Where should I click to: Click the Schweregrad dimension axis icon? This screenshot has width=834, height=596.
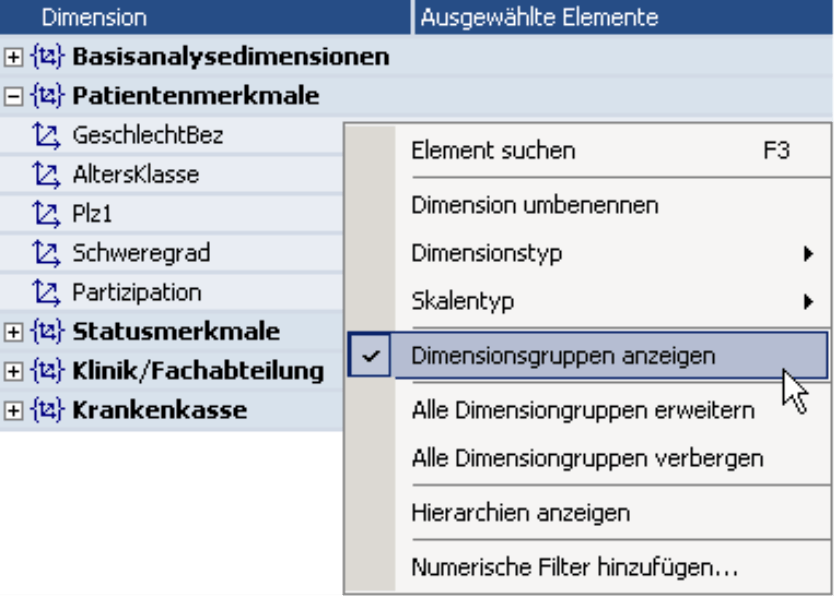pyautogui.click(x=46, y=253)
